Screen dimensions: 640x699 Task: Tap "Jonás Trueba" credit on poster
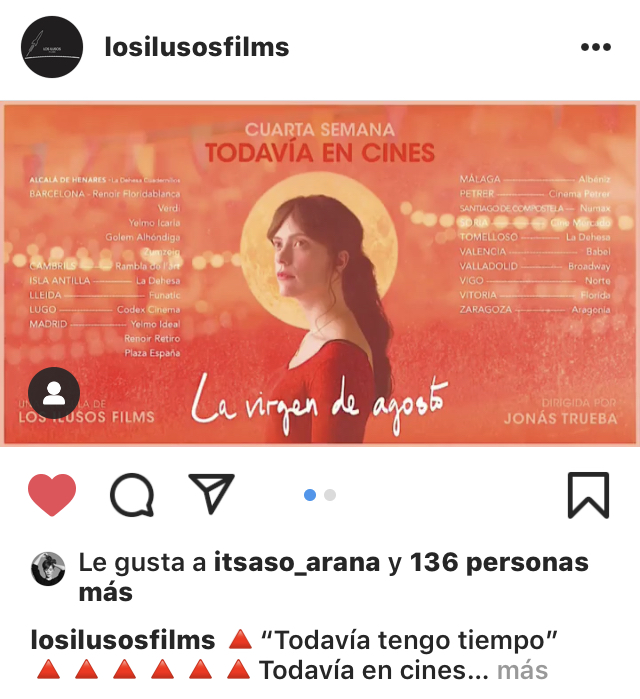pyautogui.click(x=560, y=419)
